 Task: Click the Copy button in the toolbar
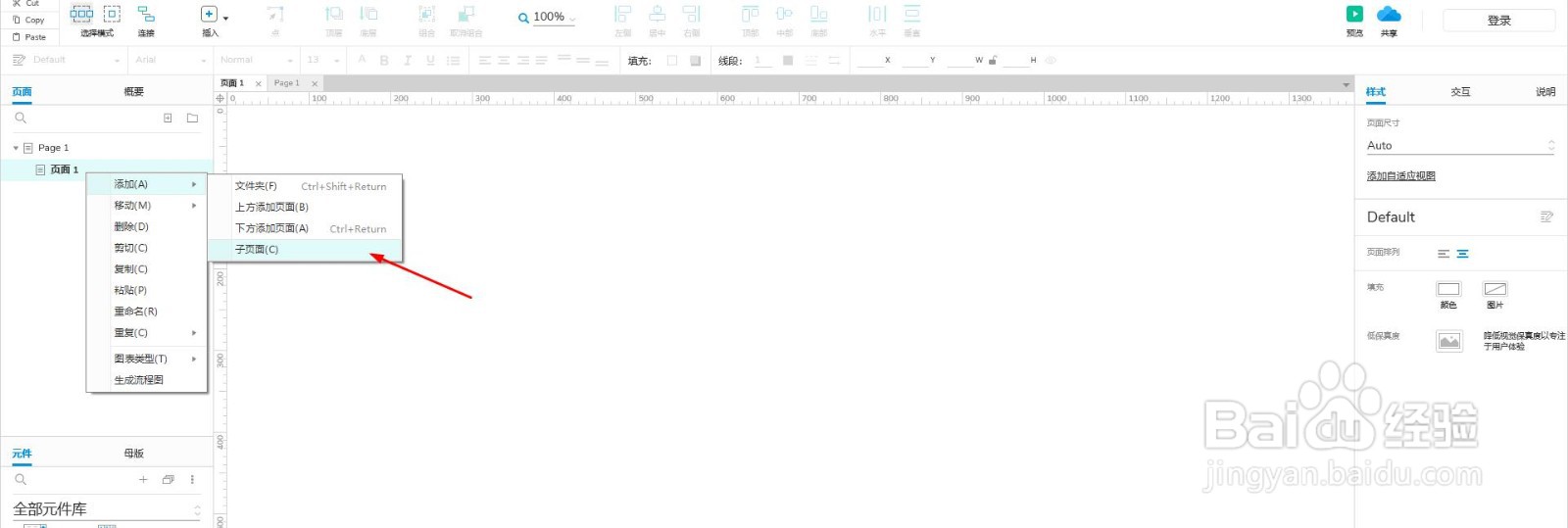click(x=28, y=20)
